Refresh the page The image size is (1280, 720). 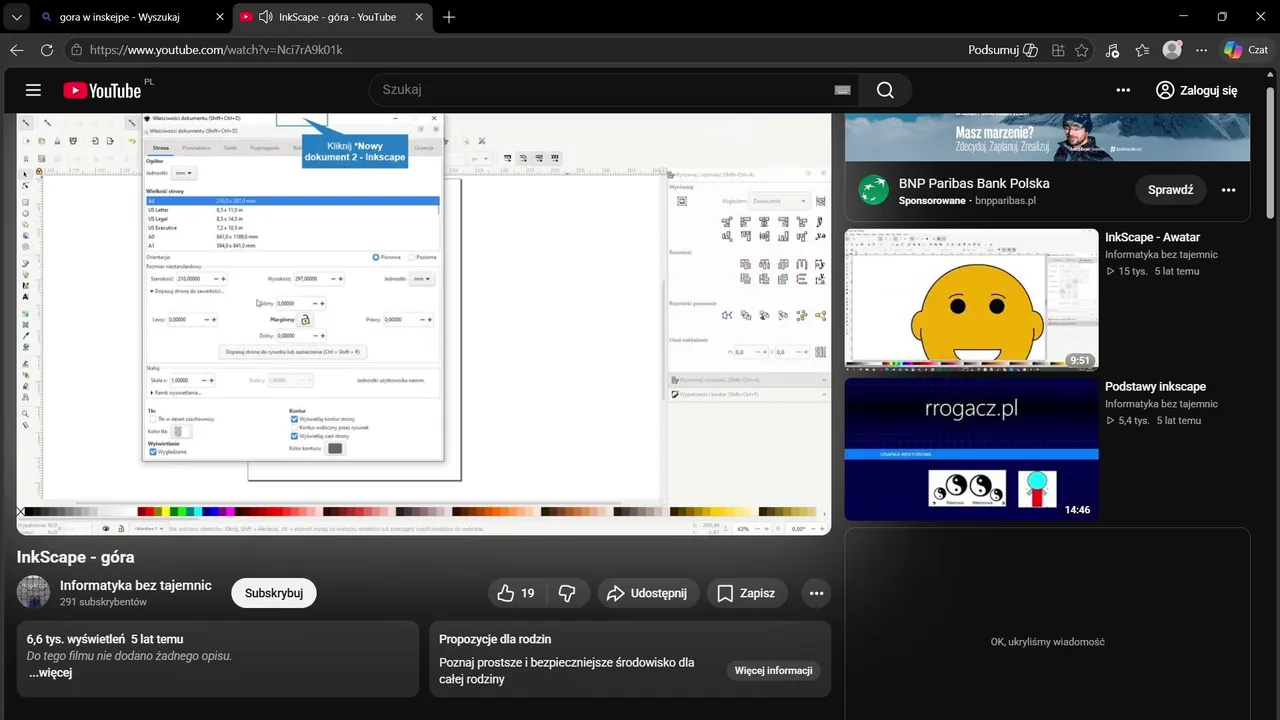tap(47, 50)
